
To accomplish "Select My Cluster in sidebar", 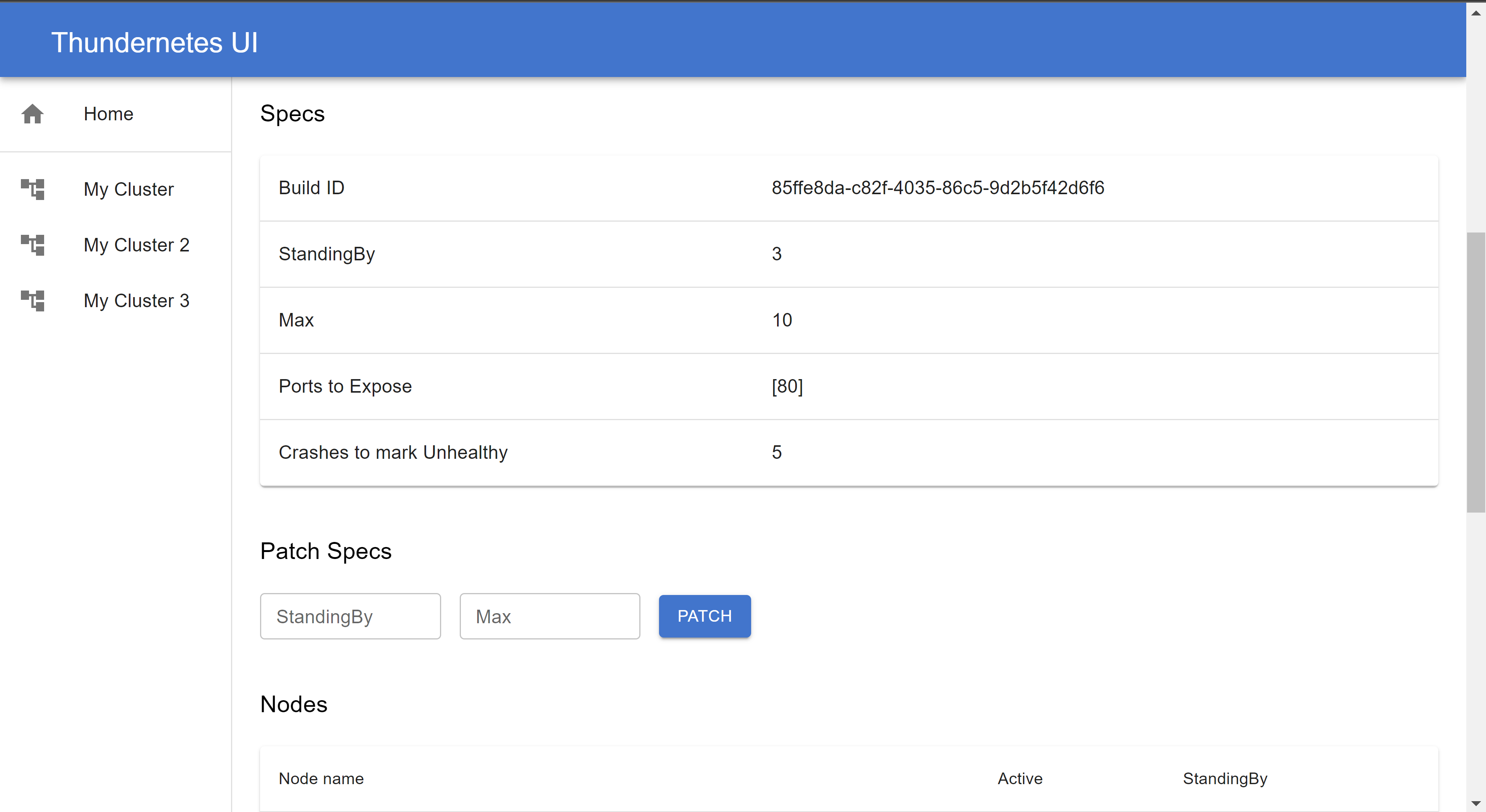I will (128, 189).
